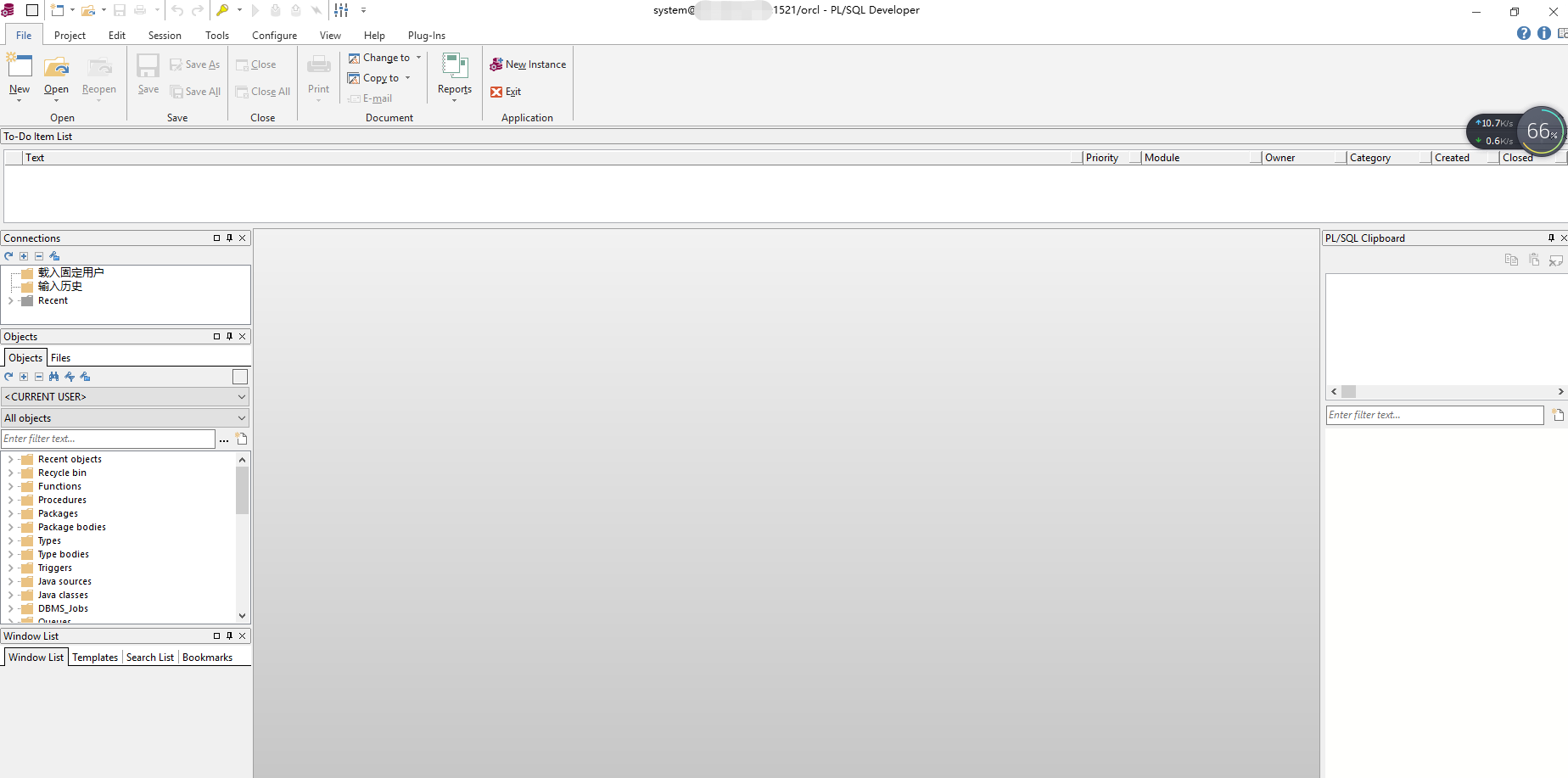1568x778 pixels.
Task: Click the Exit icon with red X
Action: 496,92
